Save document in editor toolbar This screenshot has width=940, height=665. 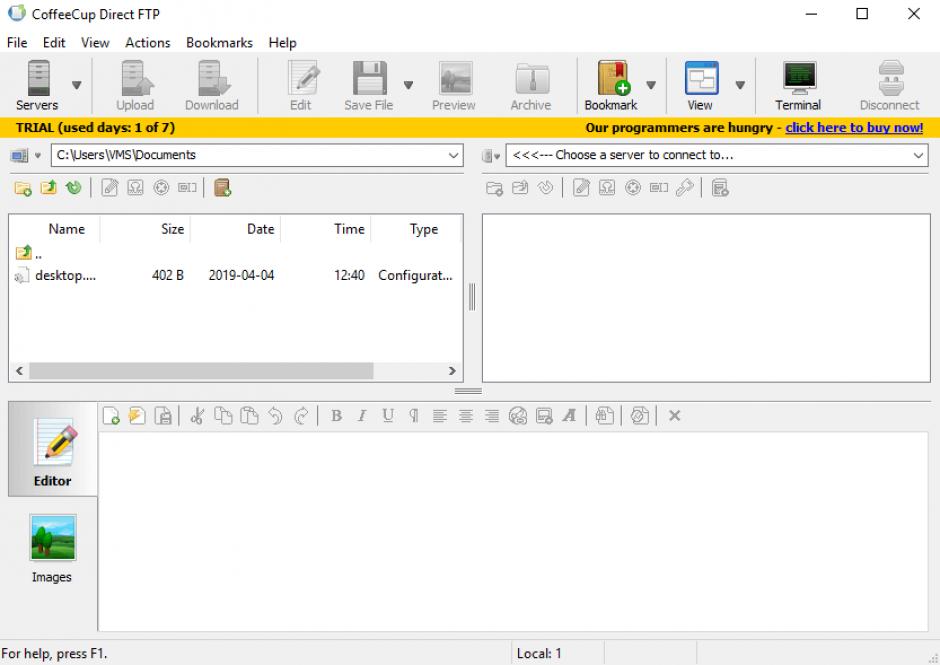click(163, 416)
